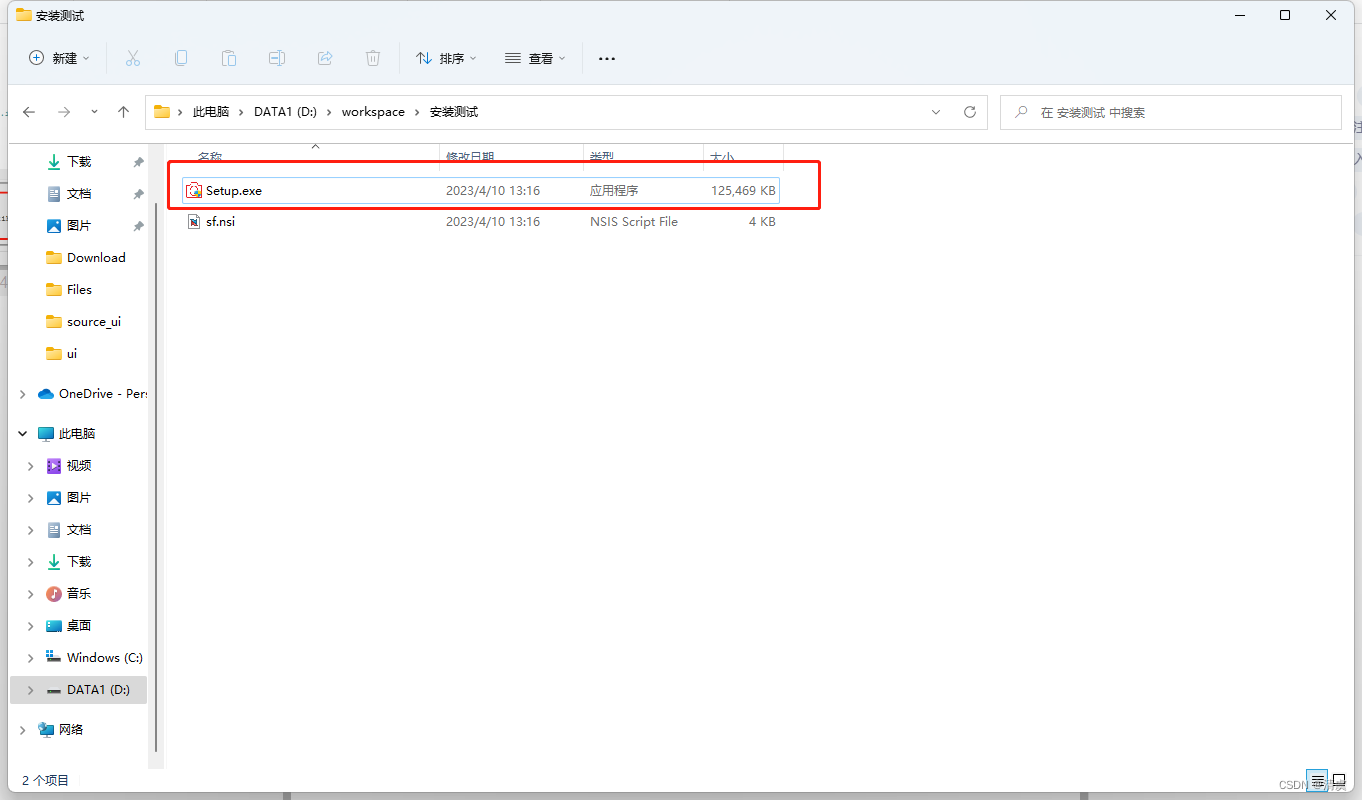Click the 网络 network icon
This screenshot has width=1362, height=800.
pyautogui.click(x=46, y=729)
